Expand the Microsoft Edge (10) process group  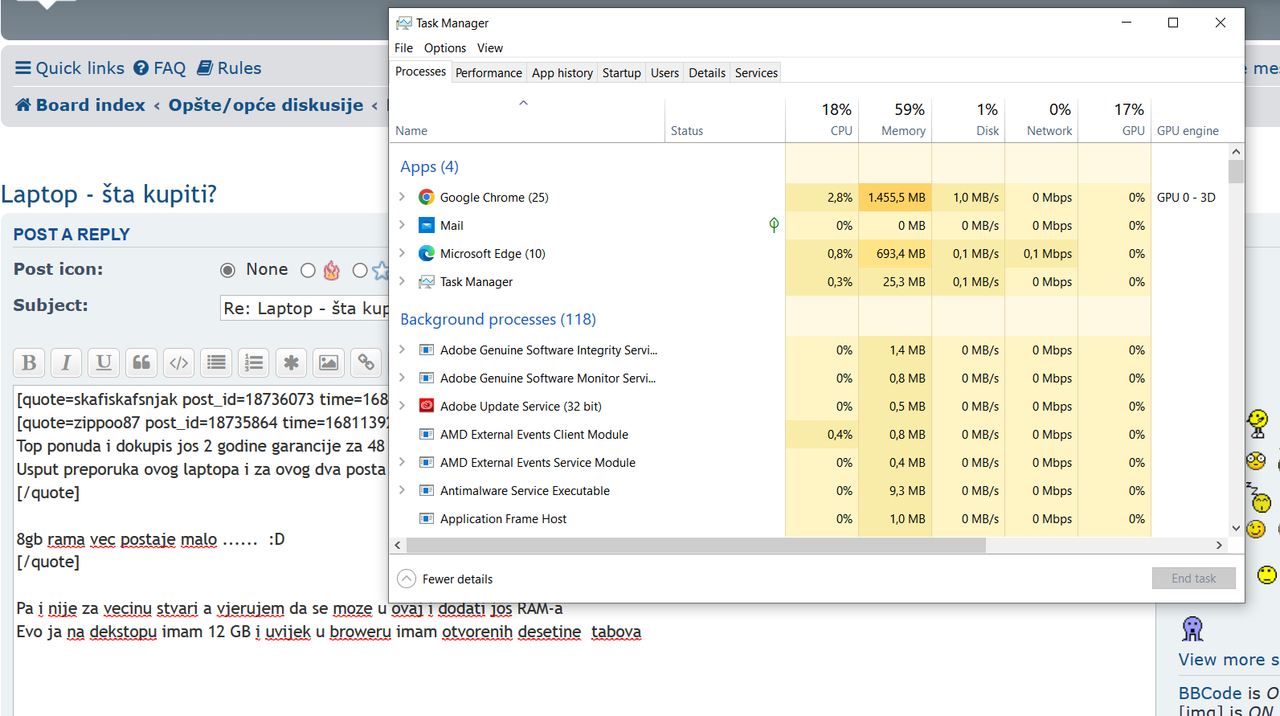click(x=402, y=254)
